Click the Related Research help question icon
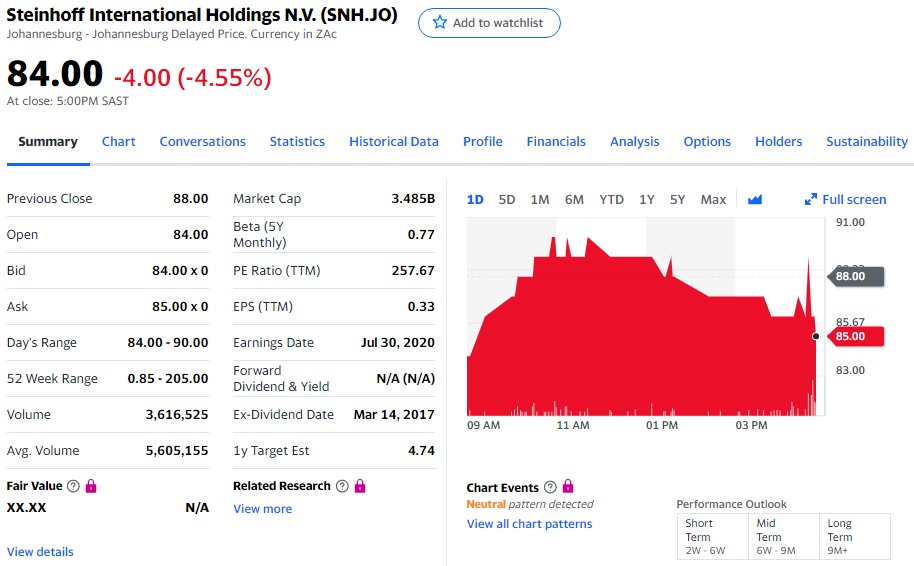Image resolution: width=914 pixels, height=566 pixels. (x=343, y=486)
